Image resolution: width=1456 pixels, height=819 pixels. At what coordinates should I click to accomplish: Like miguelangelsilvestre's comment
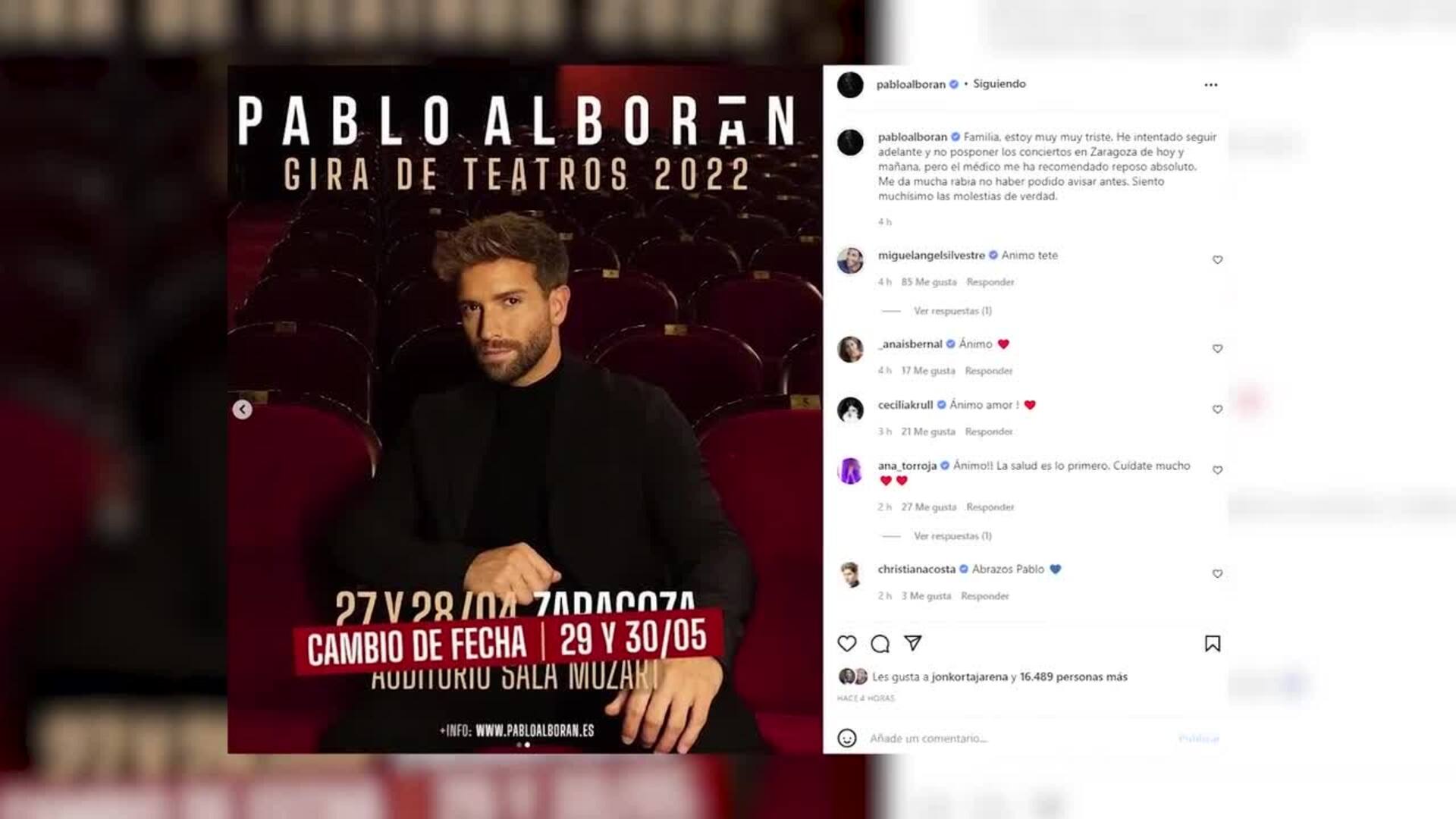[1217, 260]
